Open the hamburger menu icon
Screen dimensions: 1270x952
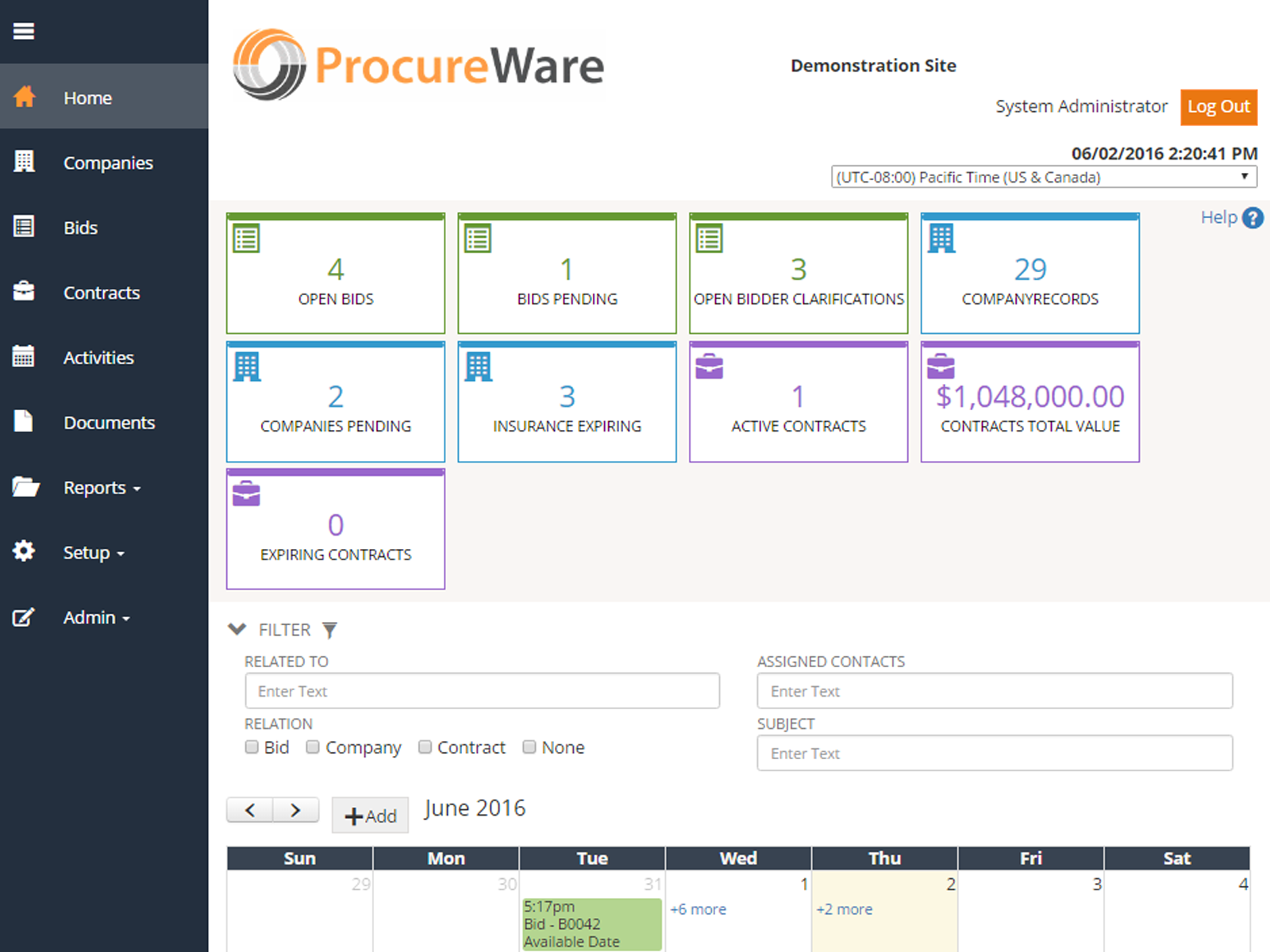(x=24, y=31)
